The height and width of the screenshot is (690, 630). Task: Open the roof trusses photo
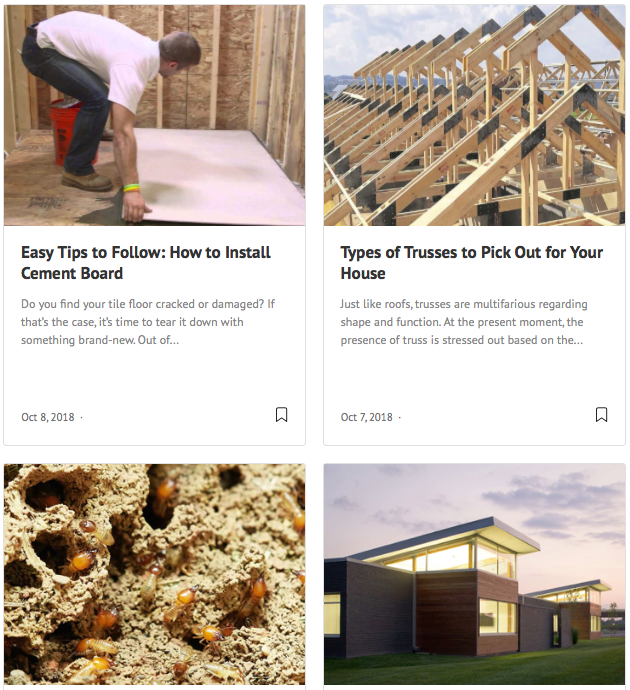[474, 115]
